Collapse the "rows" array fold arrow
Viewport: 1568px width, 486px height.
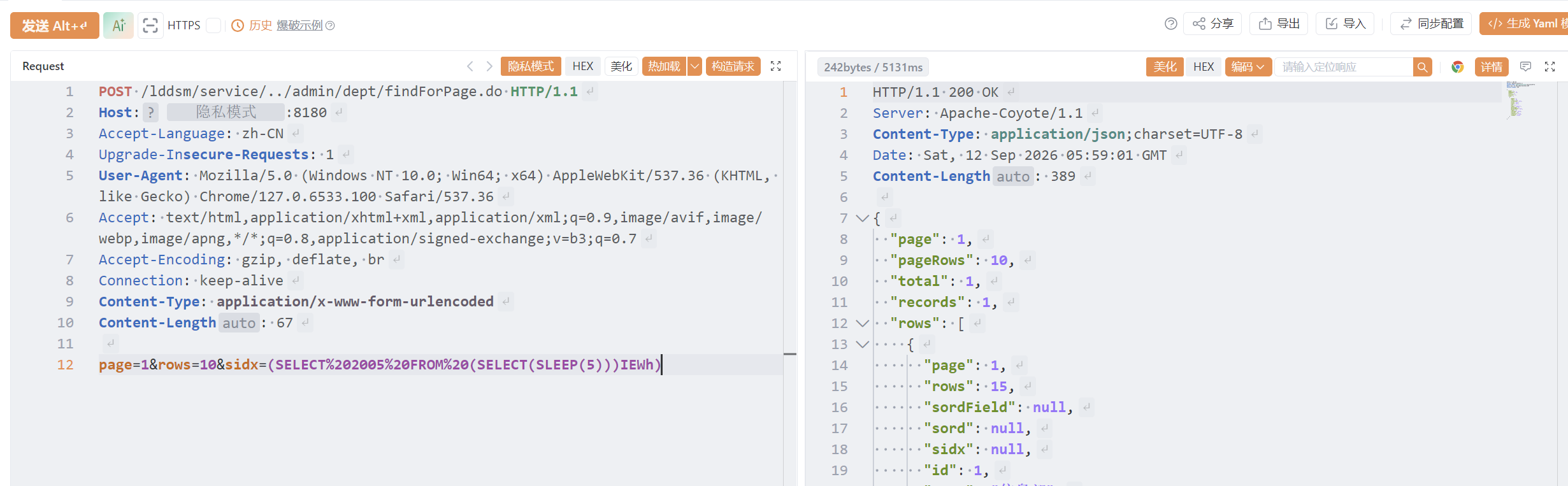pos(863,324)
